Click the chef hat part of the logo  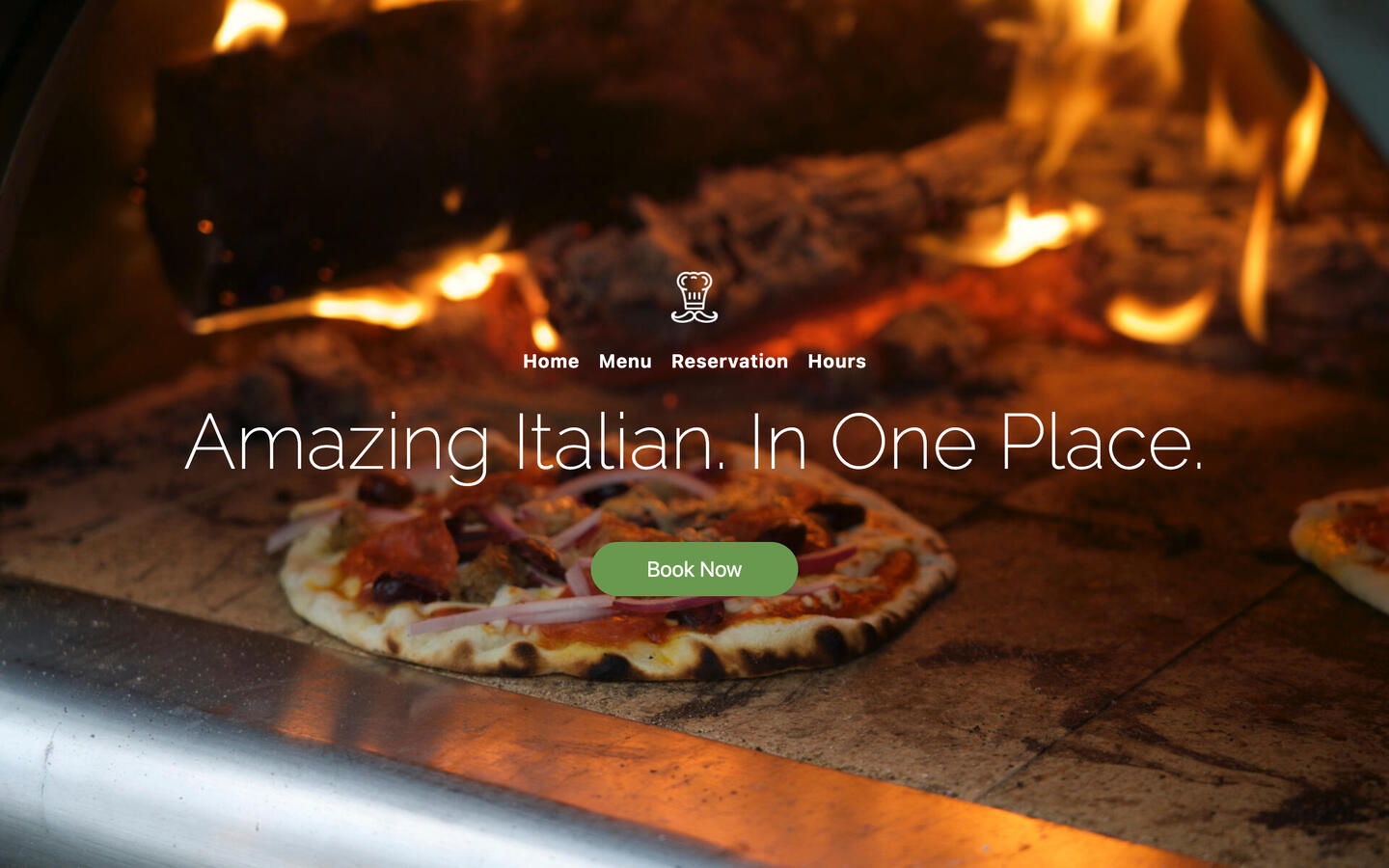tap(694, 288)
